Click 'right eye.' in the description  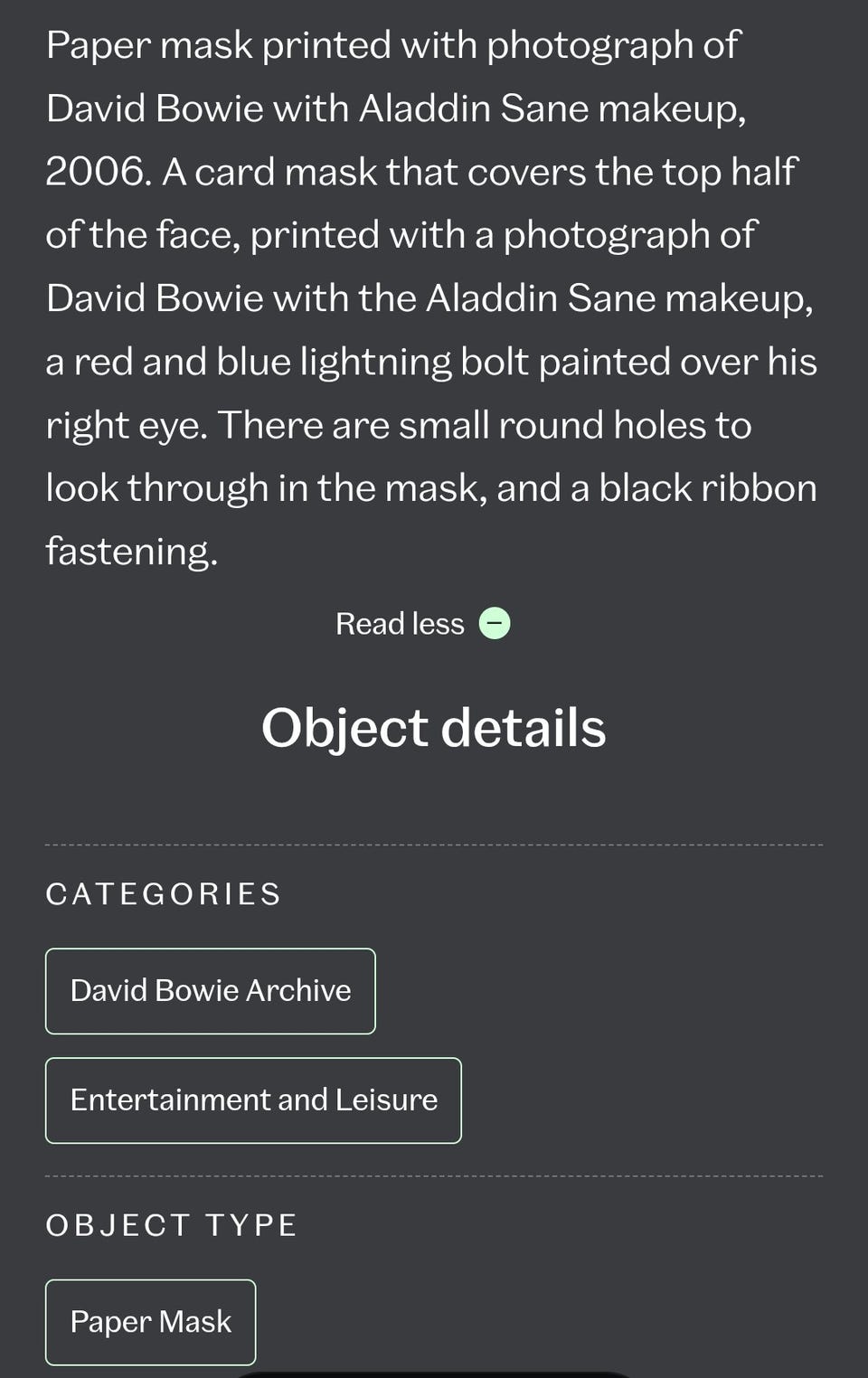127,425
